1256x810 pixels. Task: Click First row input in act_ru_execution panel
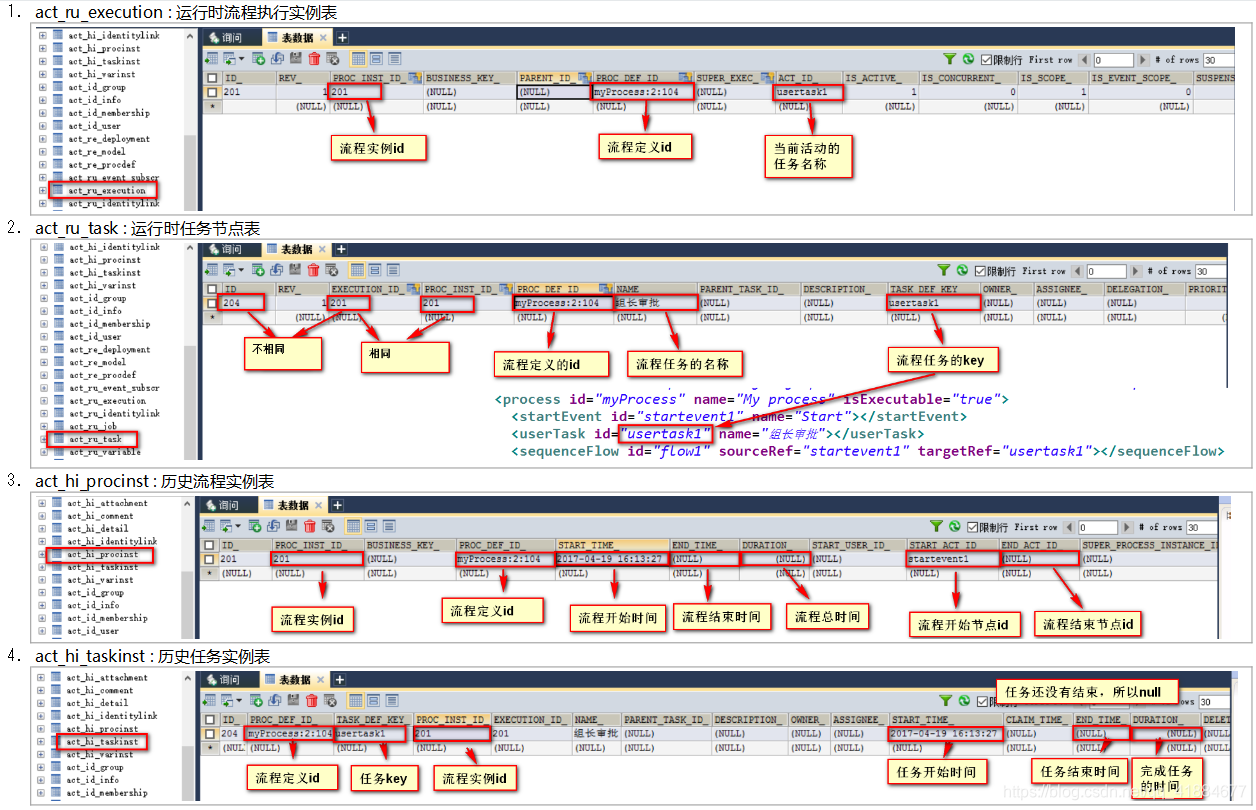tap(1114, 60)
